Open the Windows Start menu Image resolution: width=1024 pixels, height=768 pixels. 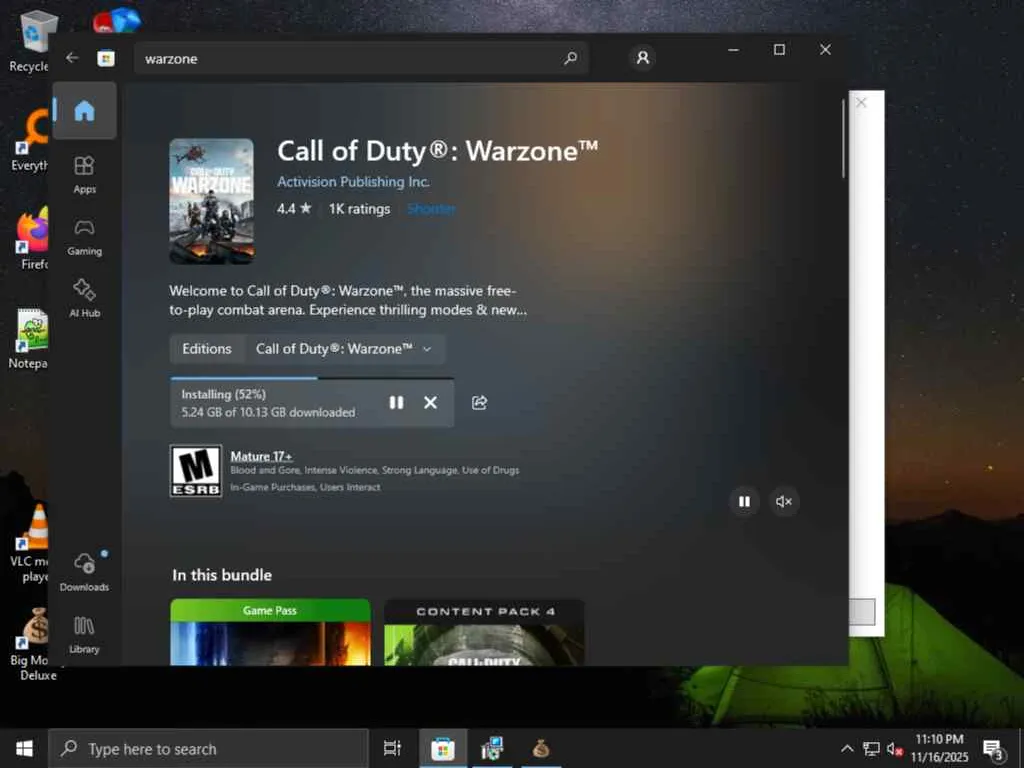pyautogui.click(x=24, y=748)
